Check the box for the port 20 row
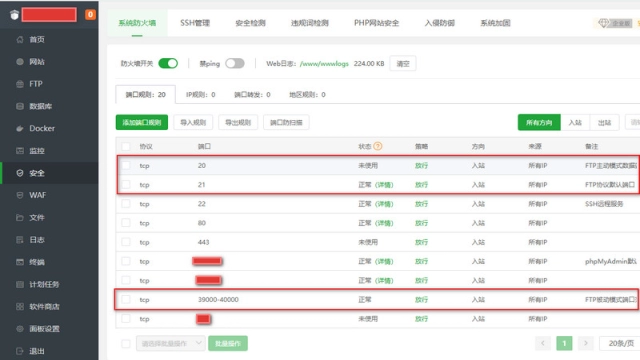 click(x=126, y=165)
